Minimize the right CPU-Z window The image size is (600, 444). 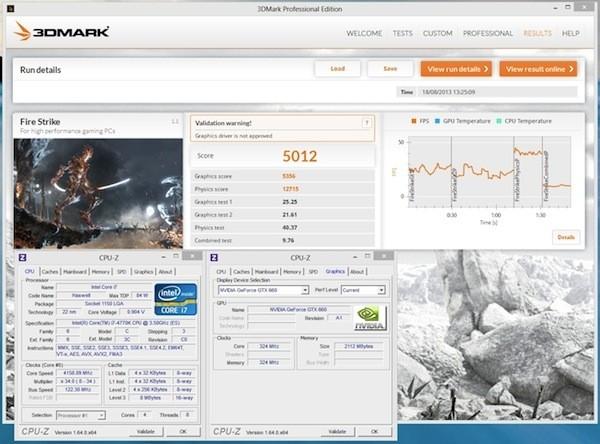(x=355, y=257)
